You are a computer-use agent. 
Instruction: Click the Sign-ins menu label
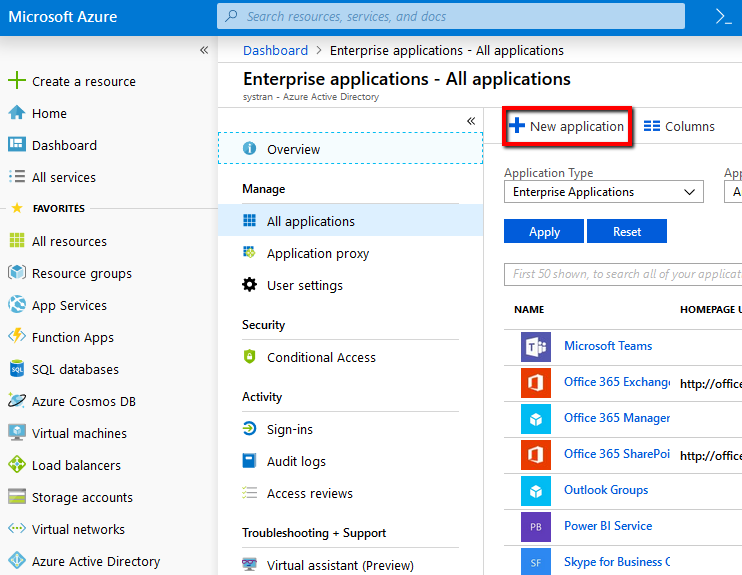290,429
